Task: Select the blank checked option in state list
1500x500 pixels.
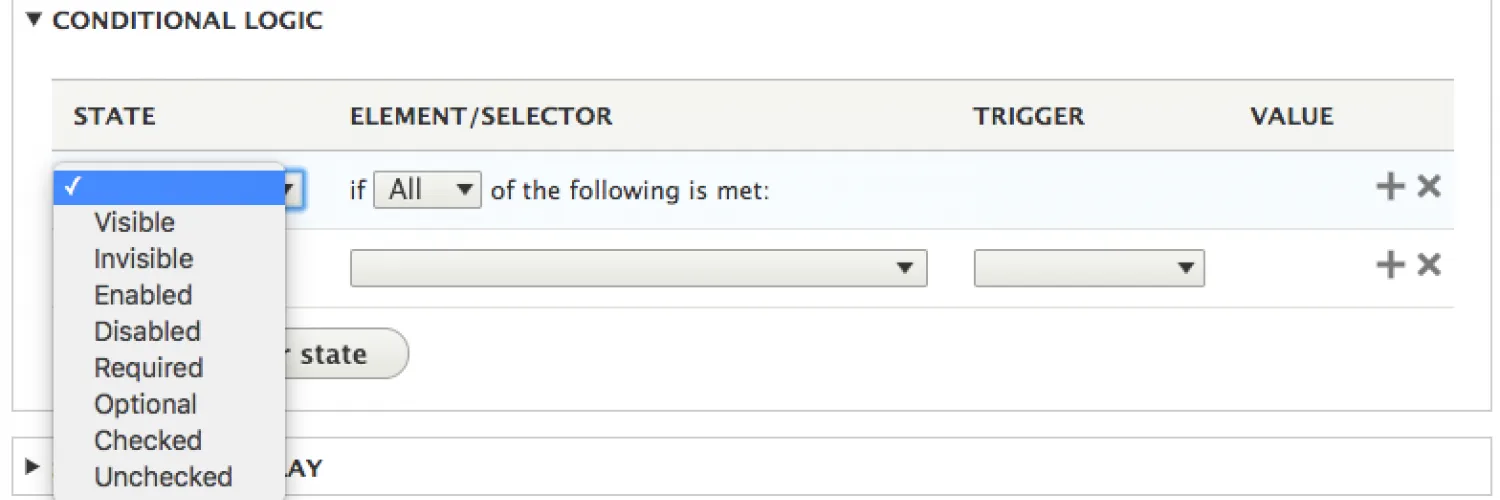Action: coord(168,187)
